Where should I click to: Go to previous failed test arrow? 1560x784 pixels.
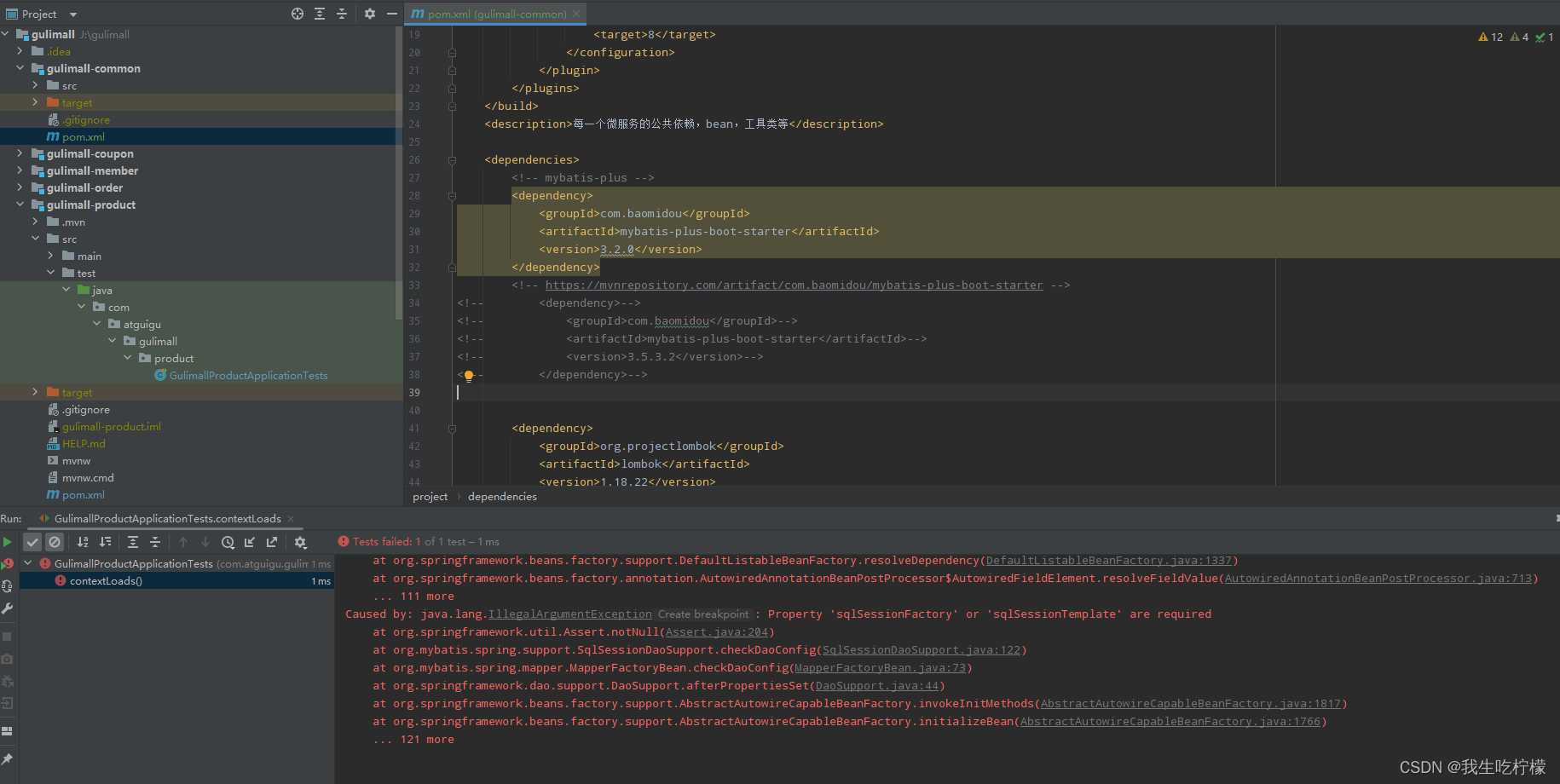(183, 542)
